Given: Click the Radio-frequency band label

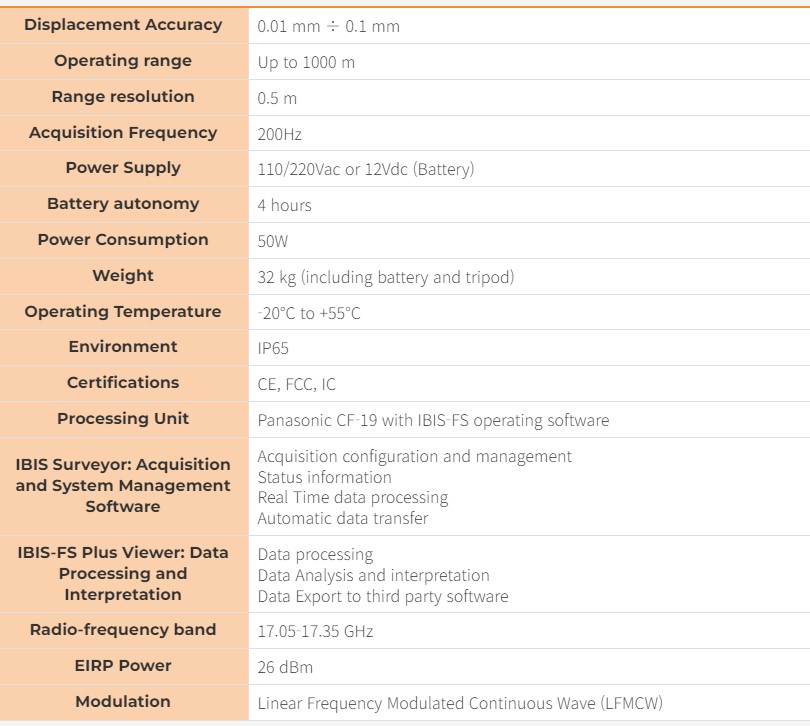Looking at the screenshot, I should coord(123,630).
